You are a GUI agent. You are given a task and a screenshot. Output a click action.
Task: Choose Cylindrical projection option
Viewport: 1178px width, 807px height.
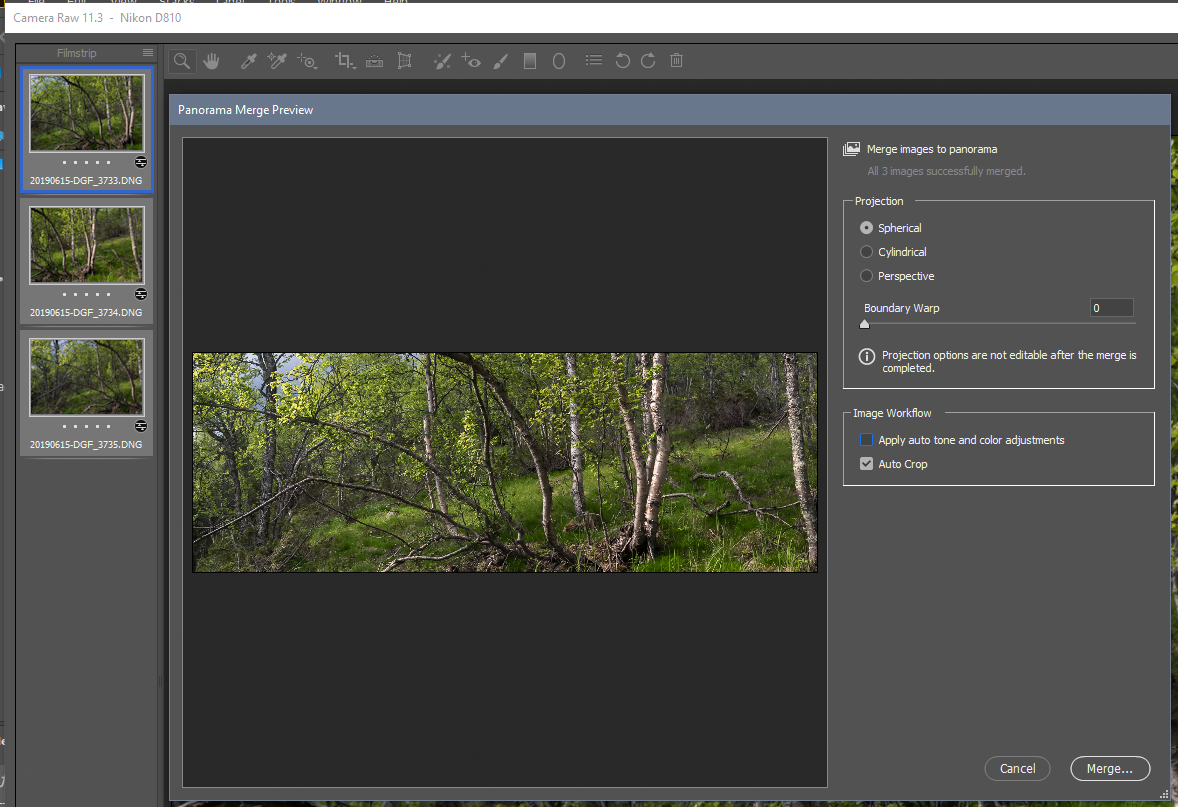[x=867, y=252]
